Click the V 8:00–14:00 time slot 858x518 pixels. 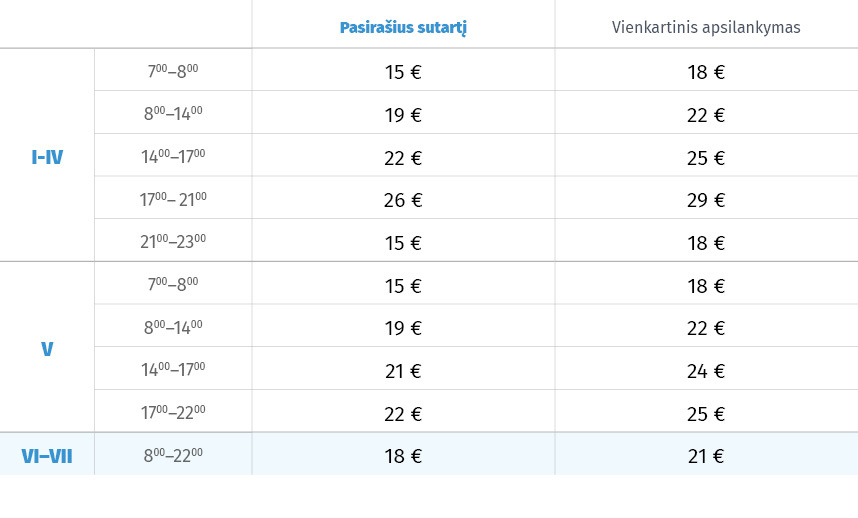pos(173,327)
